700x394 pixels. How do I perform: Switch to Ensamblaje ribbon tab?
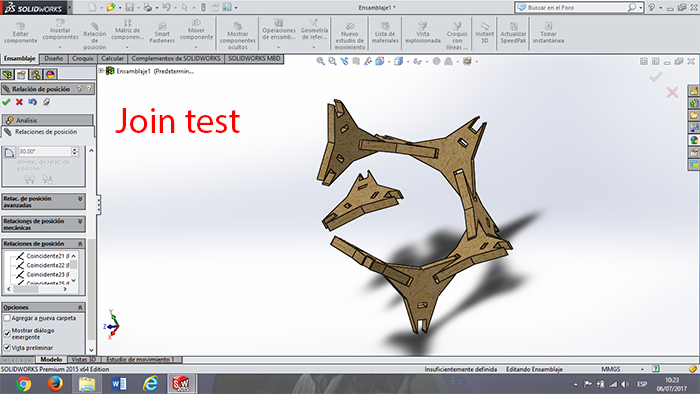(x=20, y=58)
